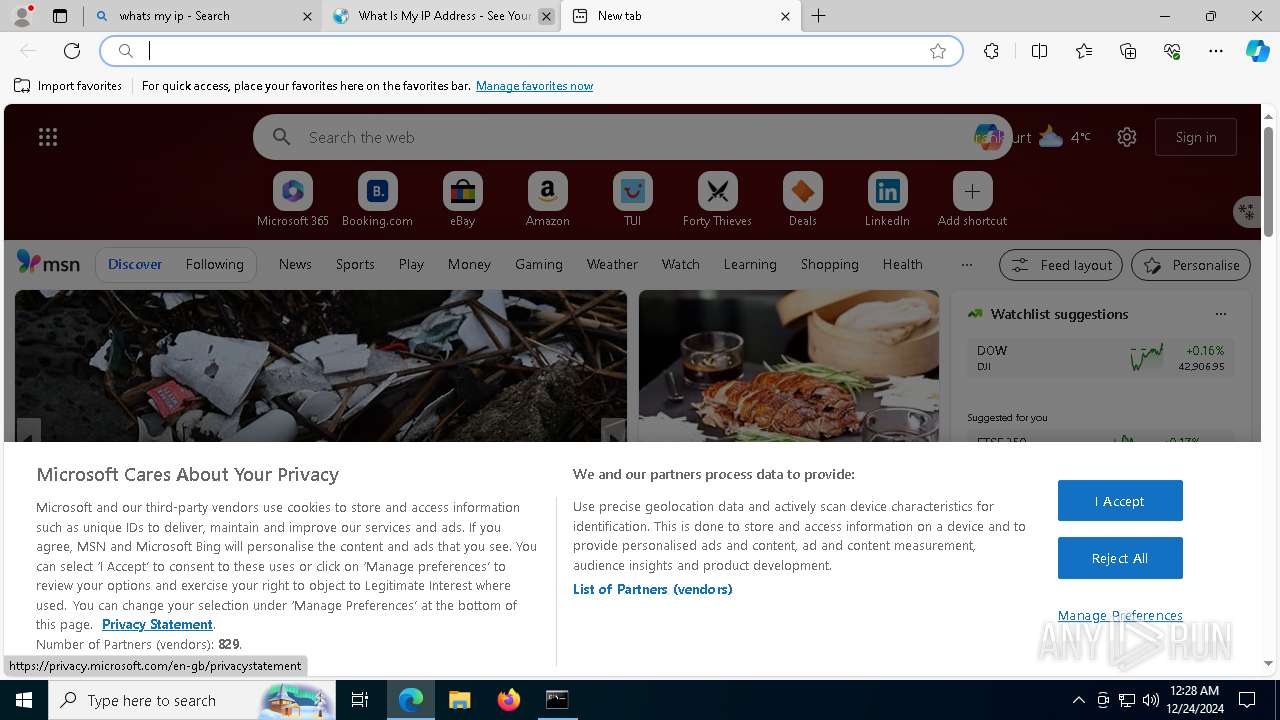Open the Favorites list icon
This screenshot has width=1280, height=720.
(1084, 51)
